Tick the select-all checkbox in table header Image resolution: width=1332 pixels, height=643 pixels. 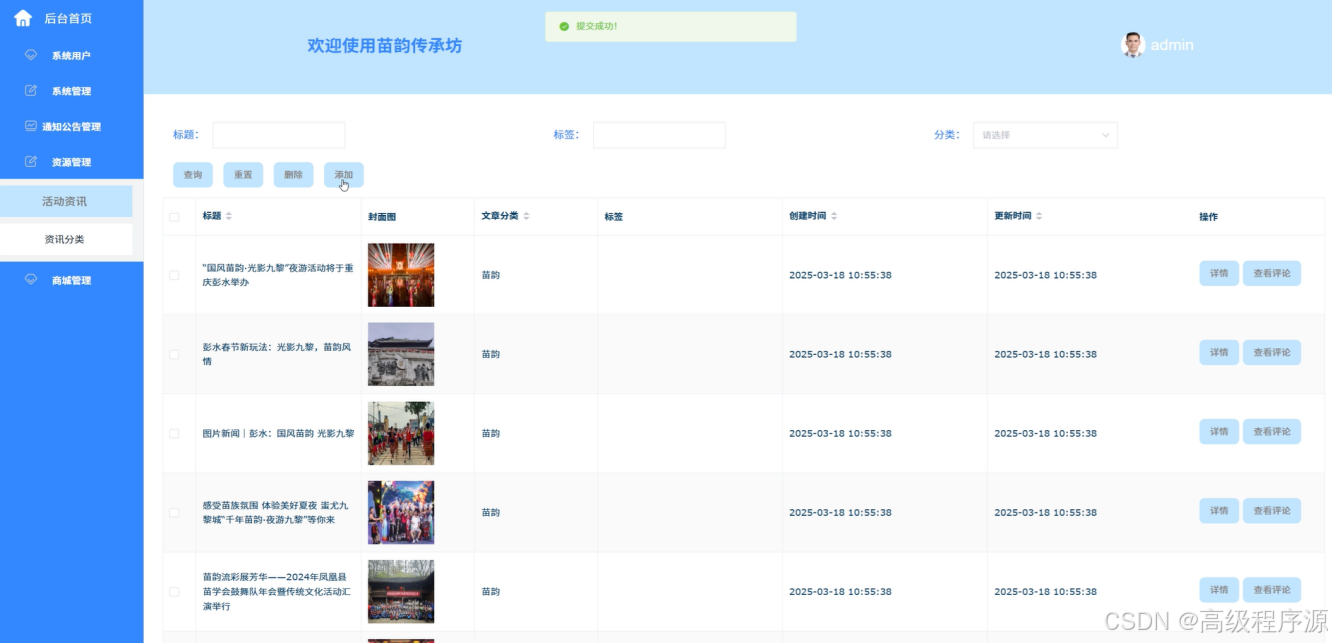pyautogui.click(x=175, y=217)
